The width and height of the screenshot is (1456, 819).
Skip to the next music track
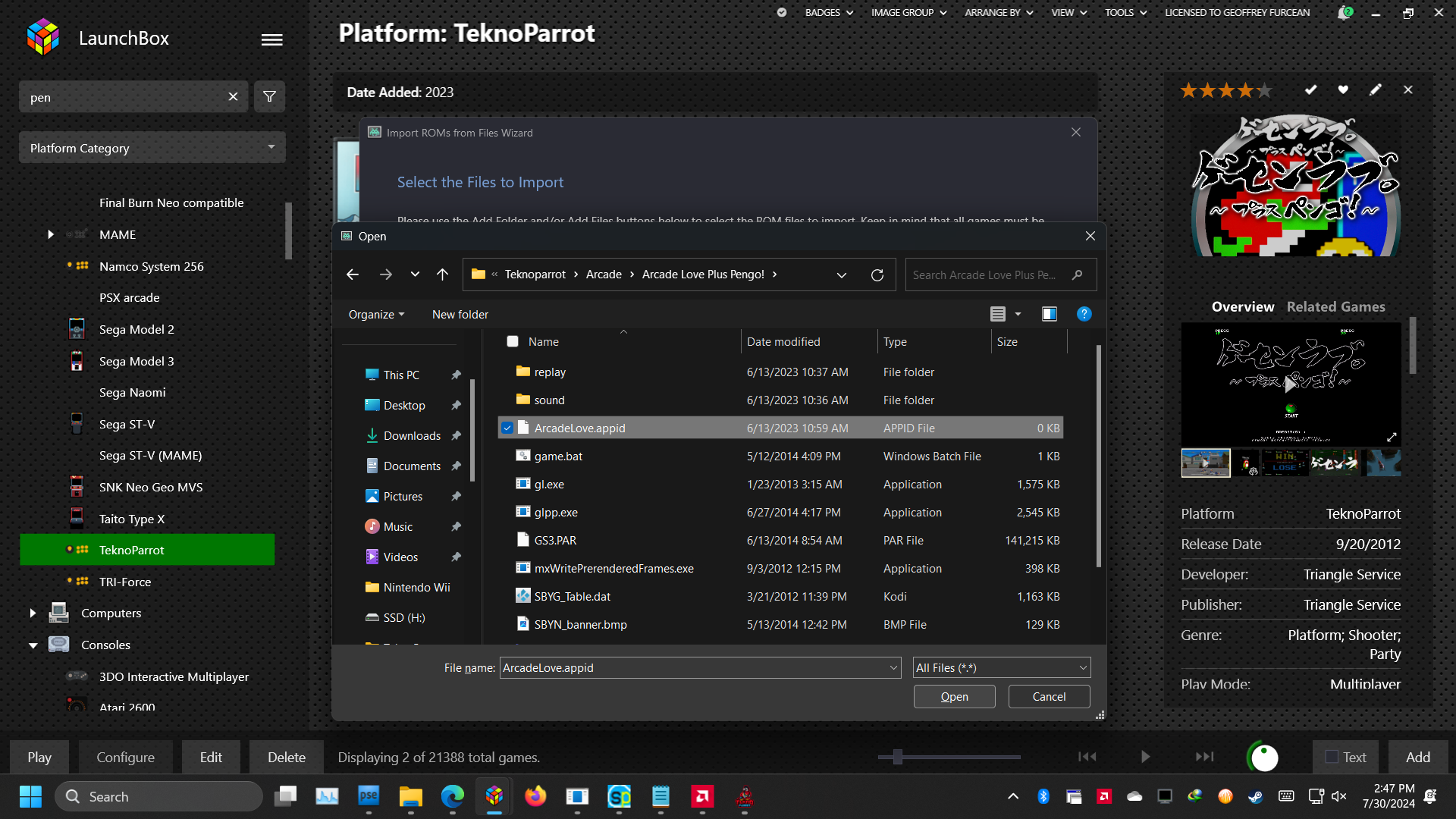click(x=1204, y=757)
